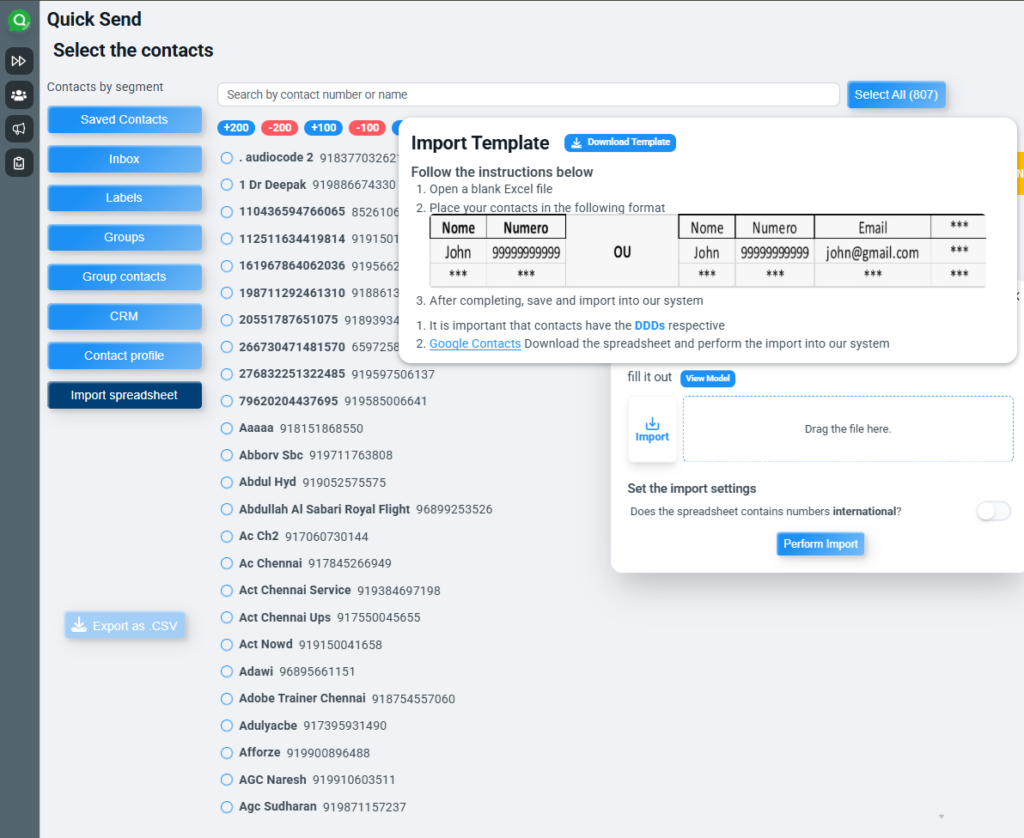Switch to the CRM segment
The width and height of the screenshot is (1024, 838).
click(124, 317)
